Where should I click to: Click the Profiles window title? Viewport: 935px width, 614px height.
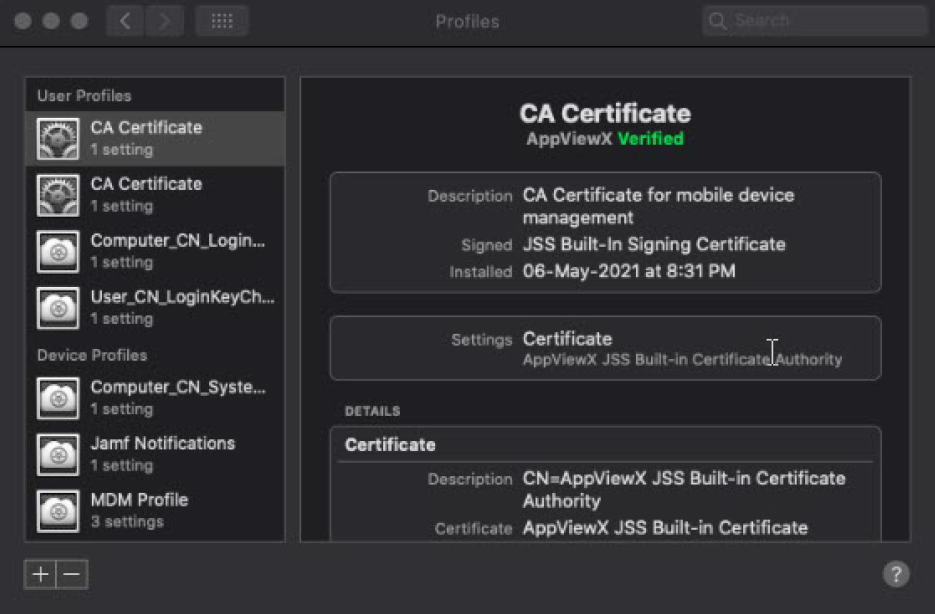pos(468,21)
